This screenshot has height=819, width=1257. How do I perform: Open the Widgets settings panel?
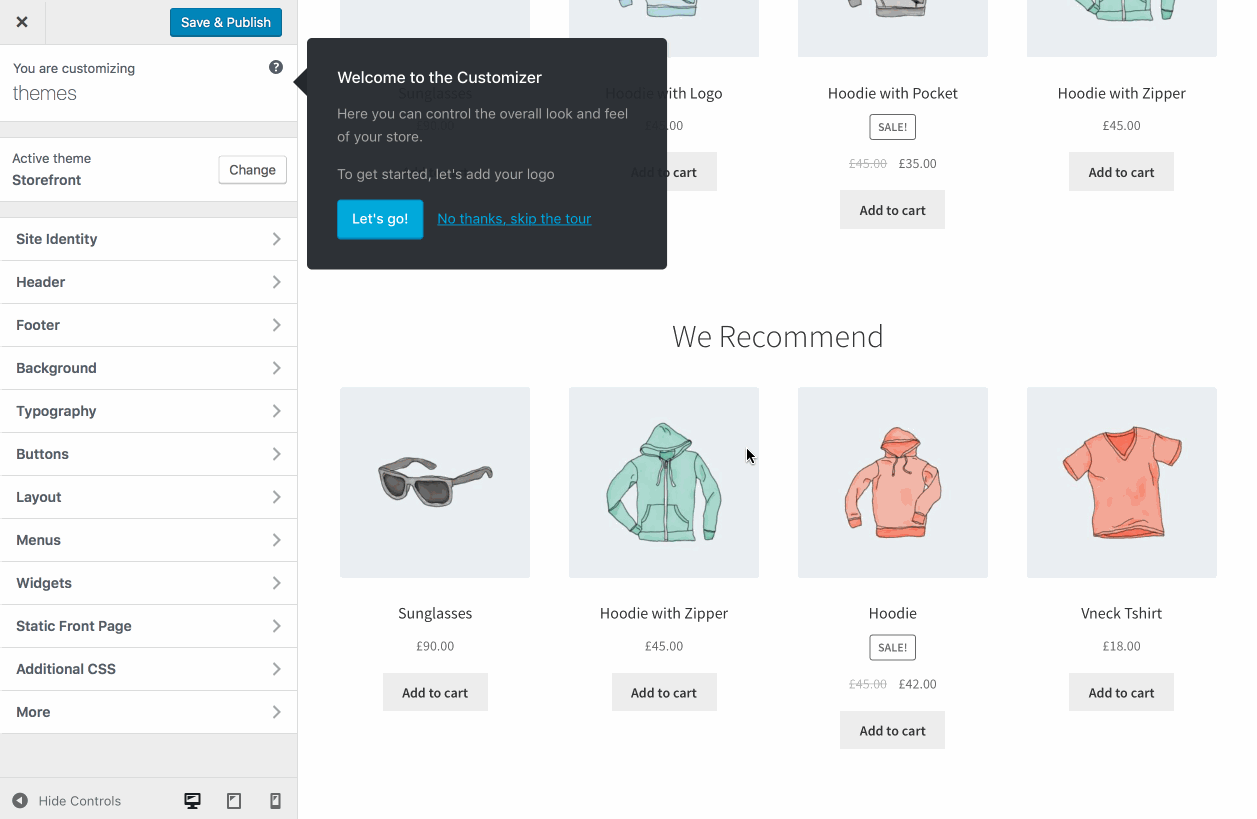tap(148, 583)
